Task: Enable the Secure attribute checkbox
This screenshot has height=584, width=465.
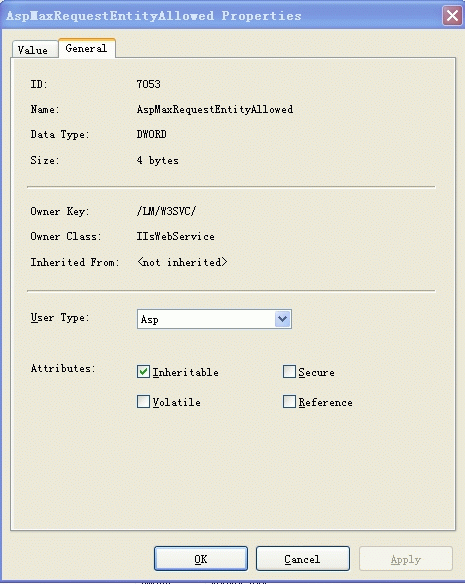Action: pyautogui.click(x=289, y=372)
